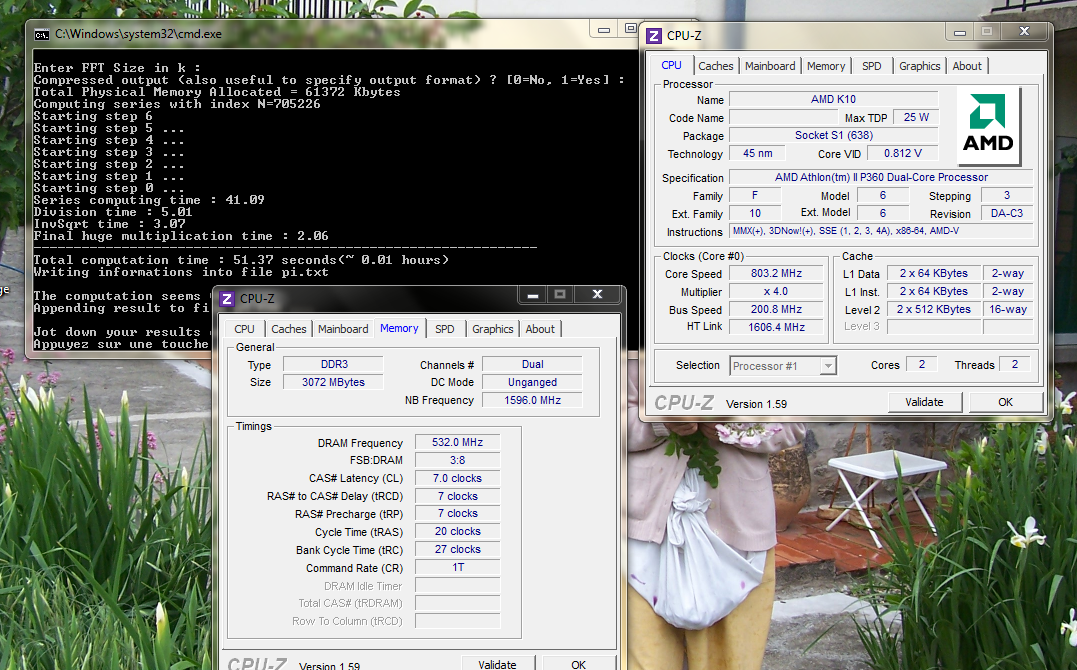Click the 1T Command Rate value
The height and width of the screenshot is (670, 1077).
click(x=457, y=567)
